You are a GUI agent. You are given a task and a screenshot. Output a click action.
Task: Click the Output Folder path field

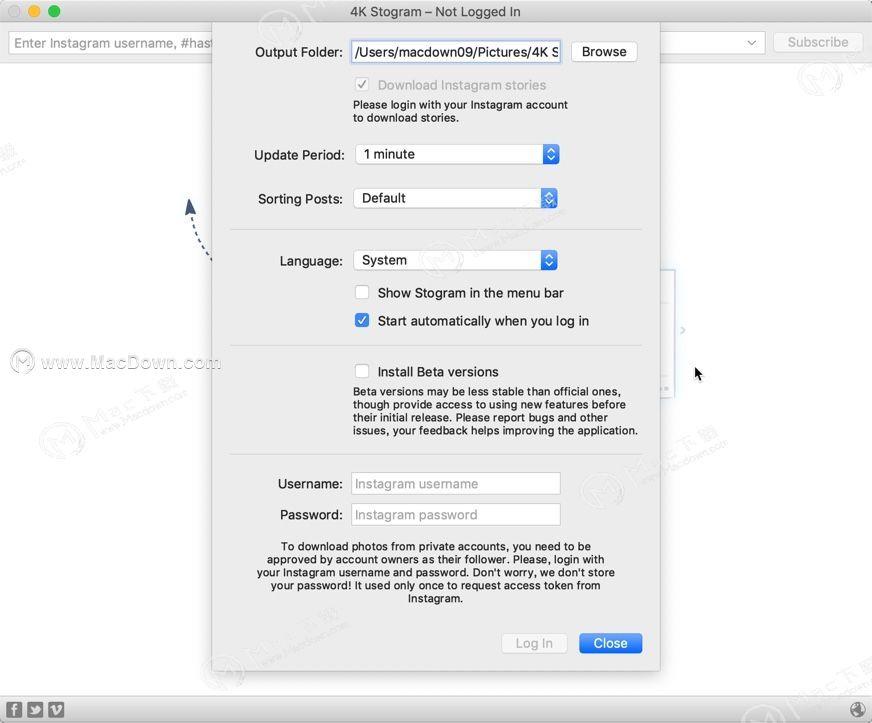[456, 52]
